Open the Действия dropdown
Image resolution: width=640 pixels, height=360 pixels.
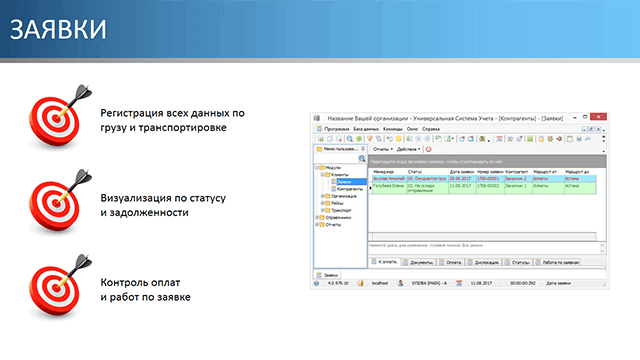pyautogui.click(x=408, y=149)
